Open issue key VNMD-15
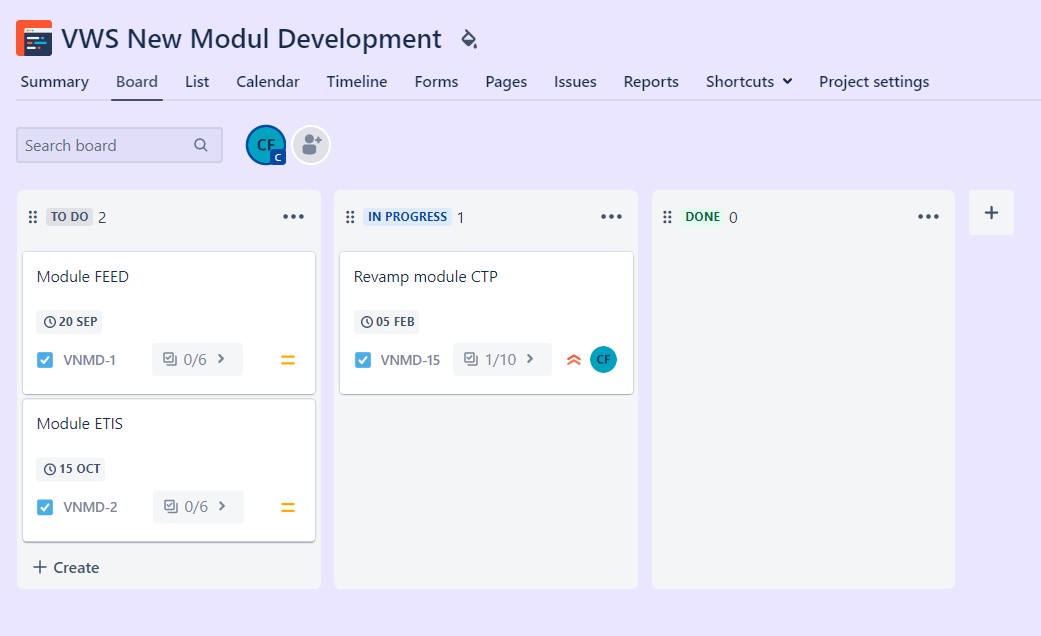The image size is (1041, 636). (x=410, y=360)
